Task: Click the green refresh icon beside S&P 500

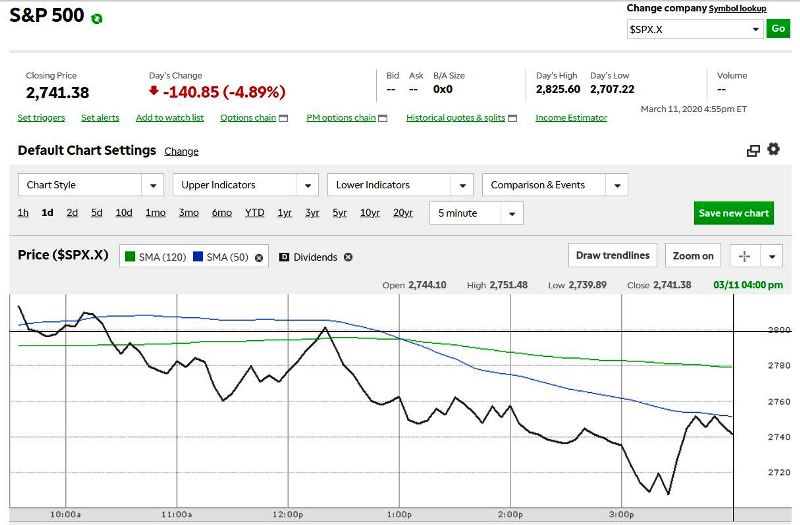Action: click(x=96, y=19)
